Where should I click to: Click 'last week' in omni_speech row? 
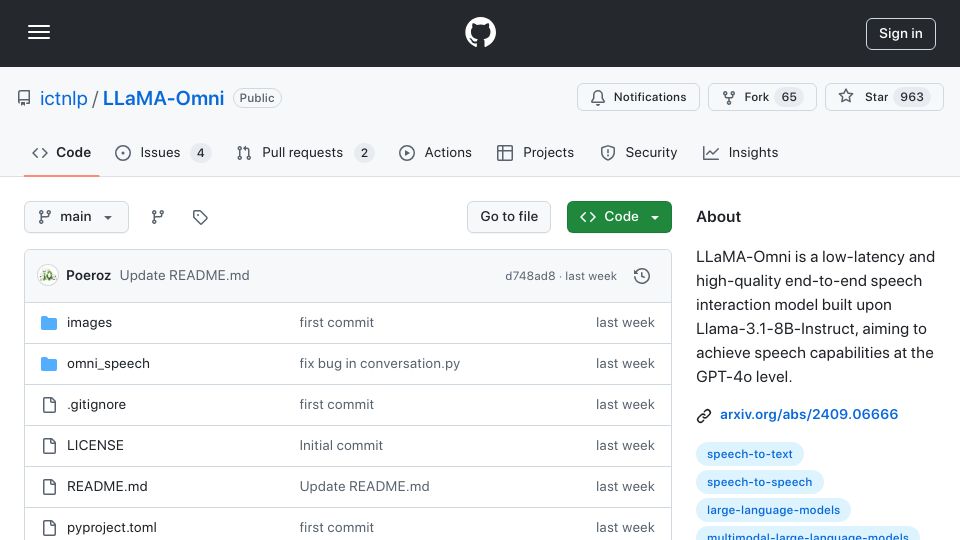[x=625, y=364]
